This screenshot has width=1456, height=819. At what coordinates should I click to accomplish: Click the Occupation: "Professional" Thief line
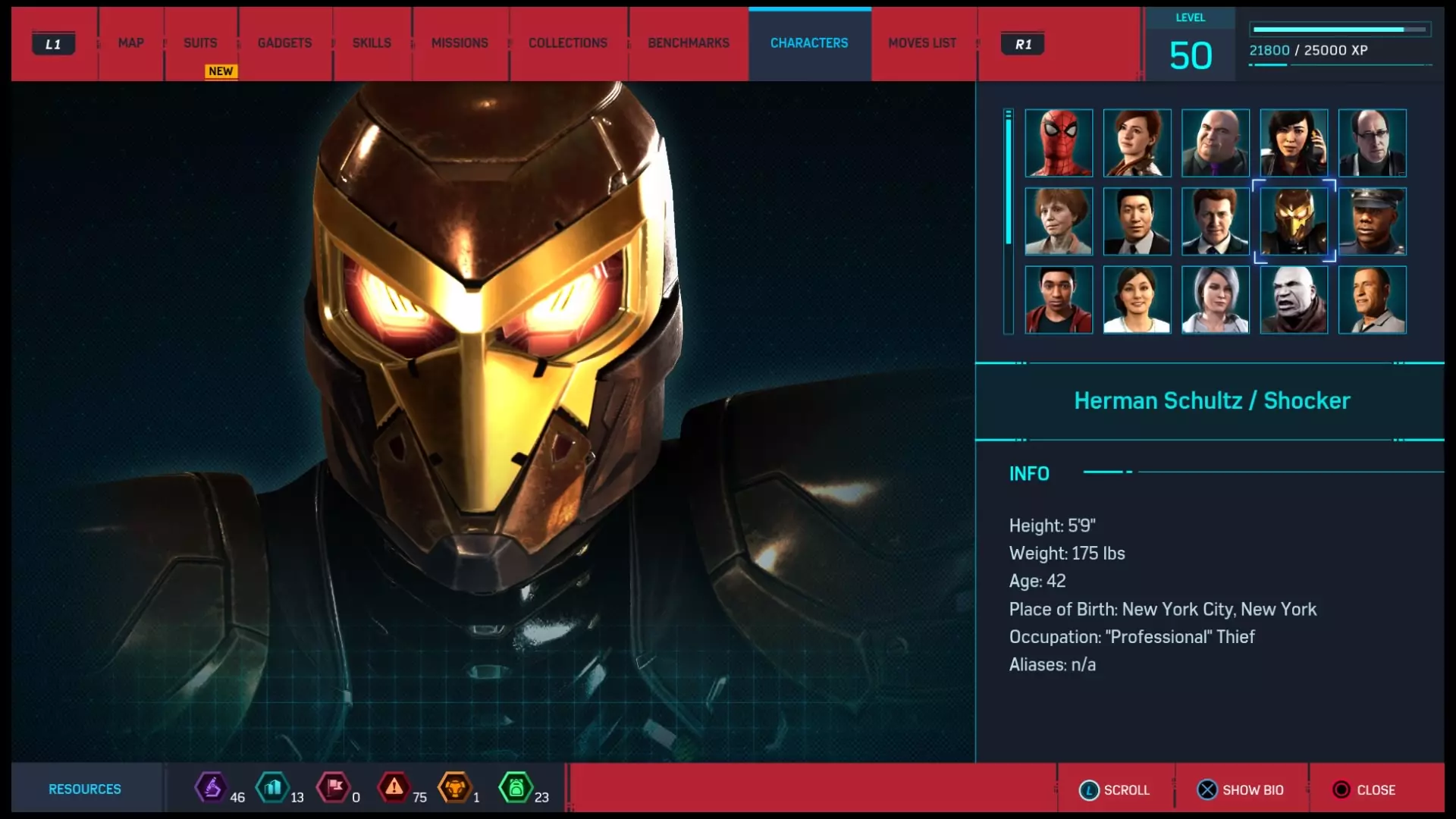(1131, 637)
